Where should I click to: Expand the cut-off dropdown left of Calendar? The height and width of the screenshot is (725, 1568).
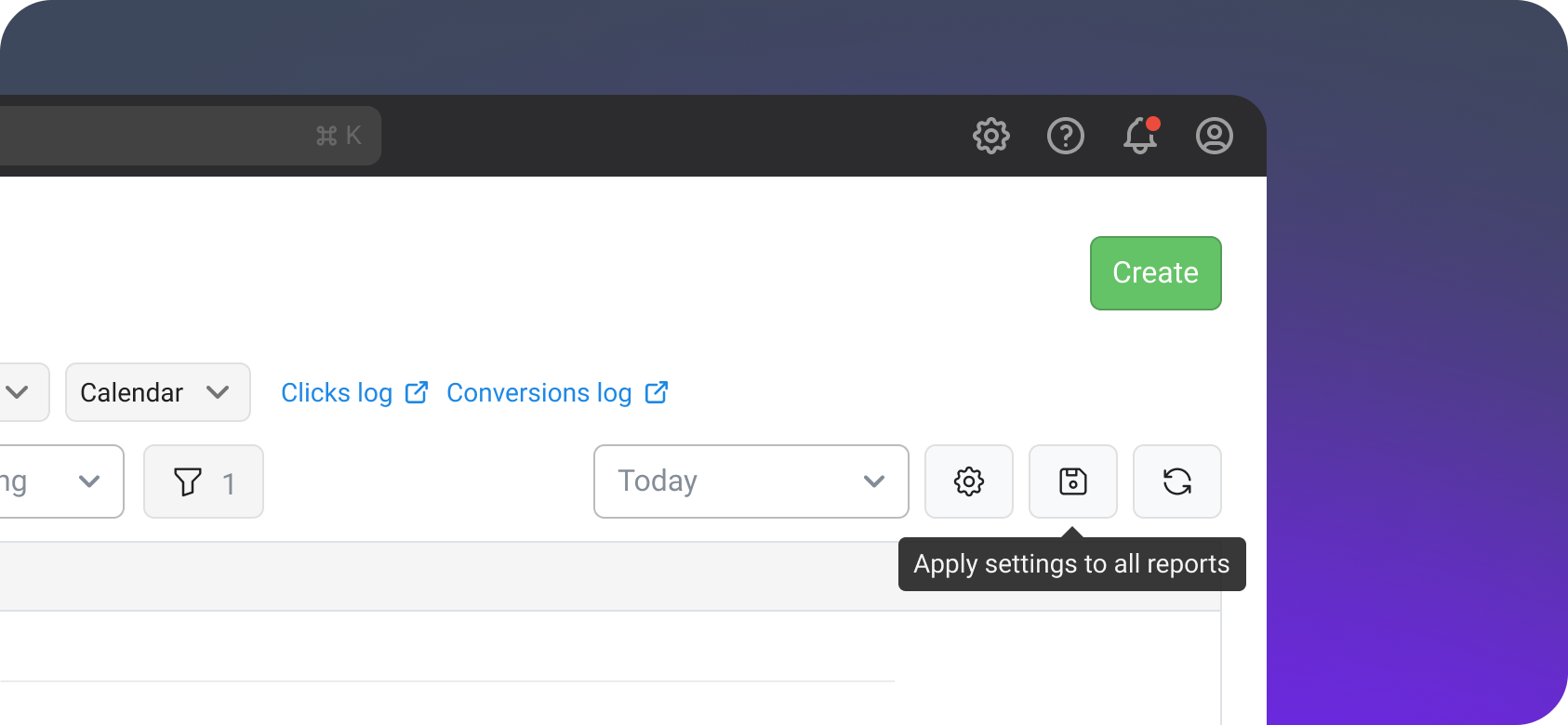[x=24, y=392]
